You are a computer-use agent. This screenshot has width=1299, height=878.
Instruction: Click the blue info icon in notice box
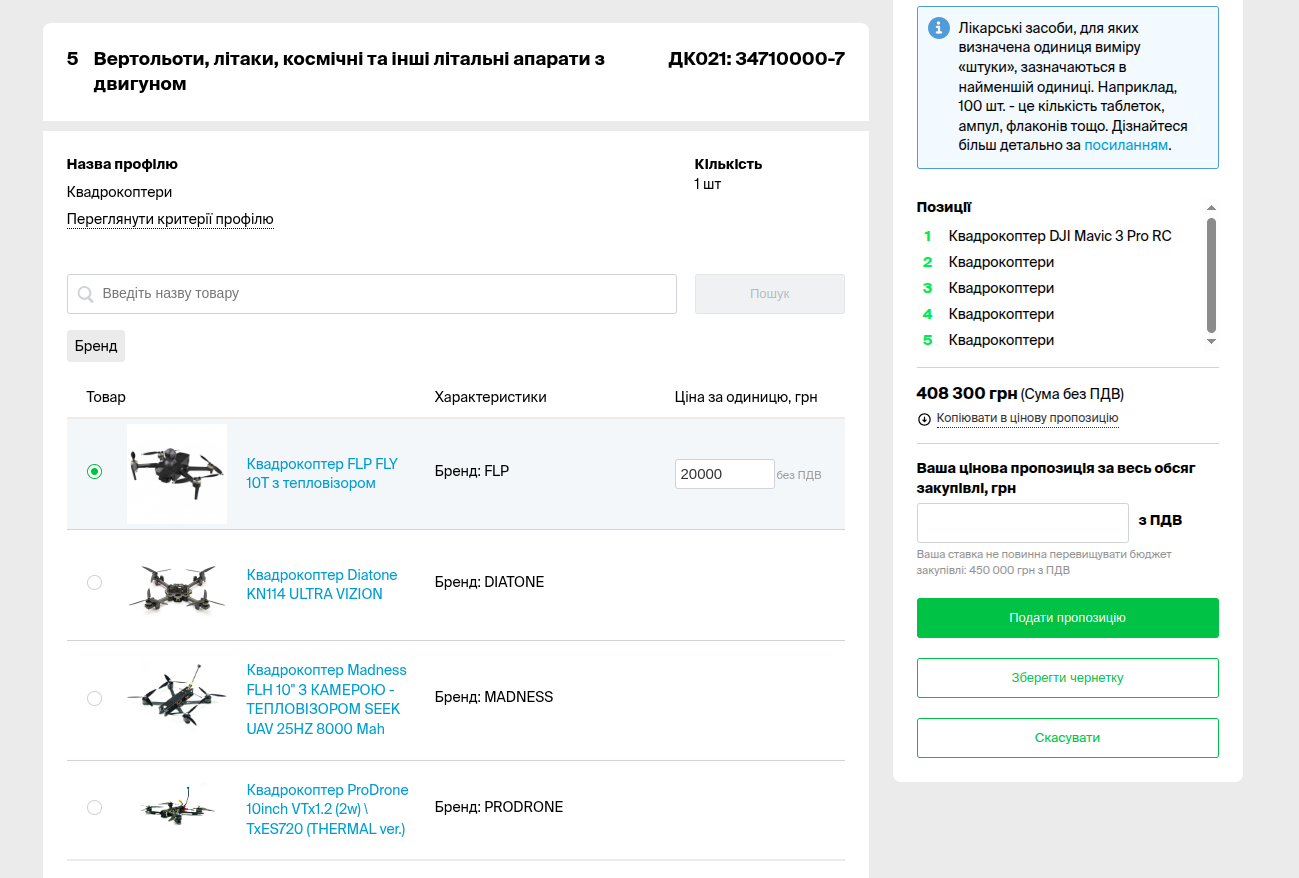(937, 28)
